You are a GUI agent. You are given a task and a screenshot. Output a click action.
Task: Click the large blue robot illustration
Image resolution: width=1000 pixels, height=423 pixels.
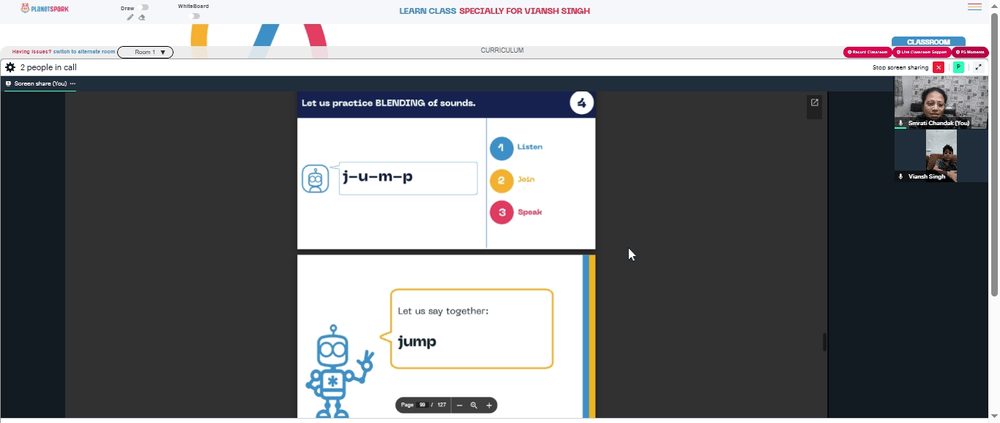339,371
